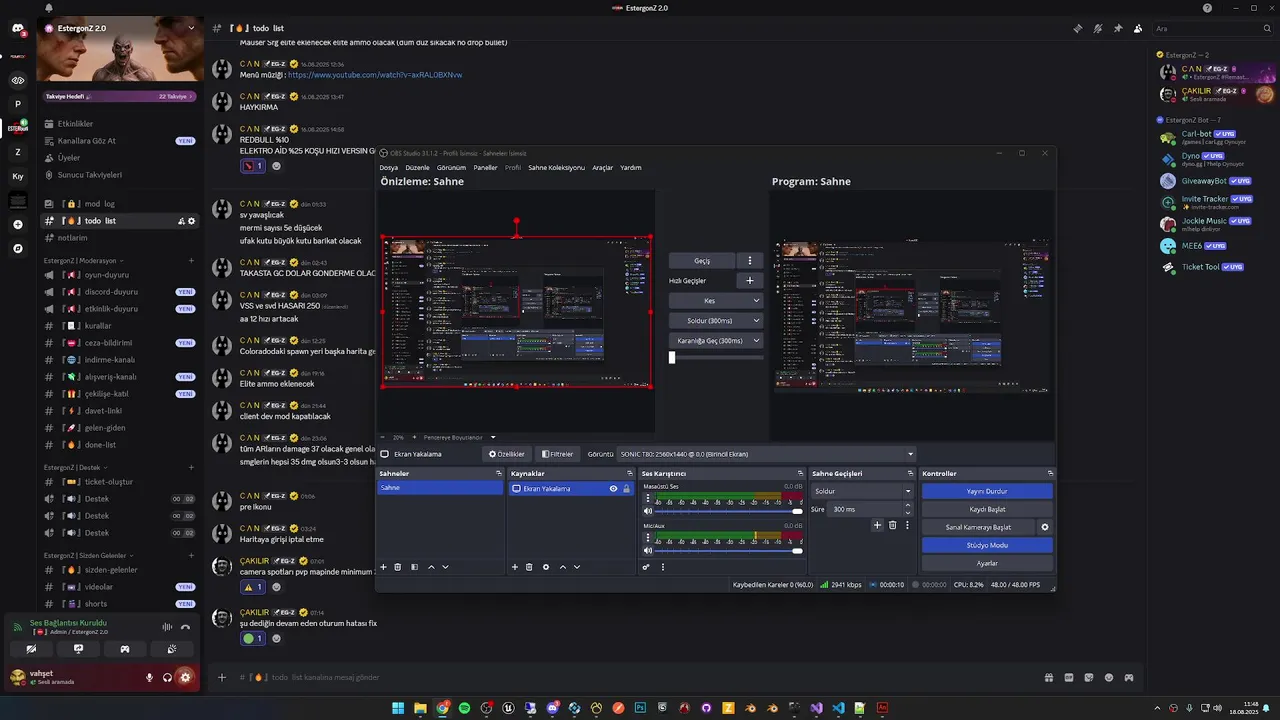
Task: Disconnect from Discord voice channel
Action: pyautogui.click(x=185, y=627)
